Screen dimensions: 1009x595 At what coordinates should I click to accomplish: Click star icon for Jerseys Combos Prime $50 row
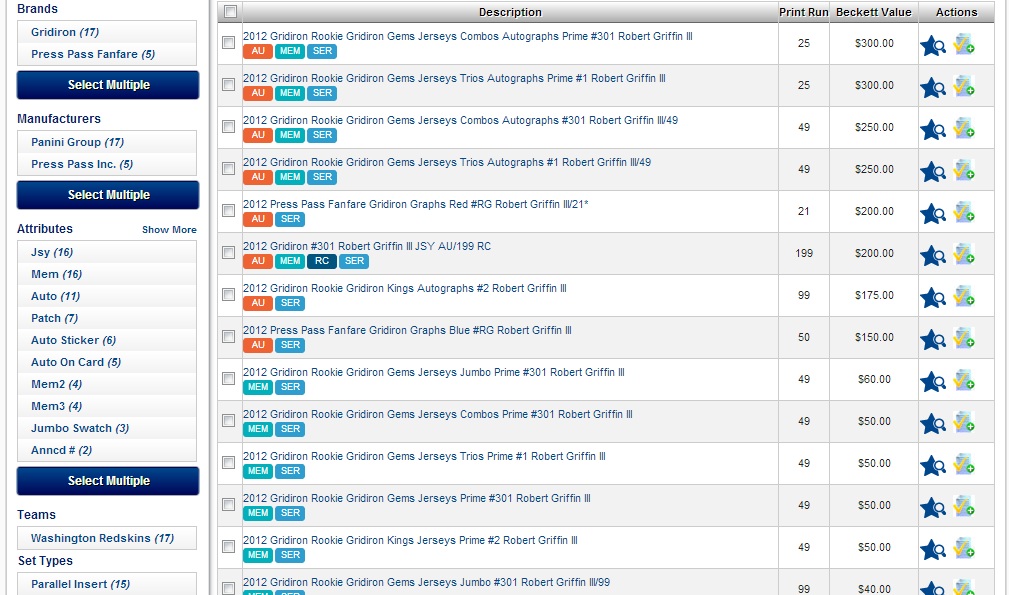[932, 424]
